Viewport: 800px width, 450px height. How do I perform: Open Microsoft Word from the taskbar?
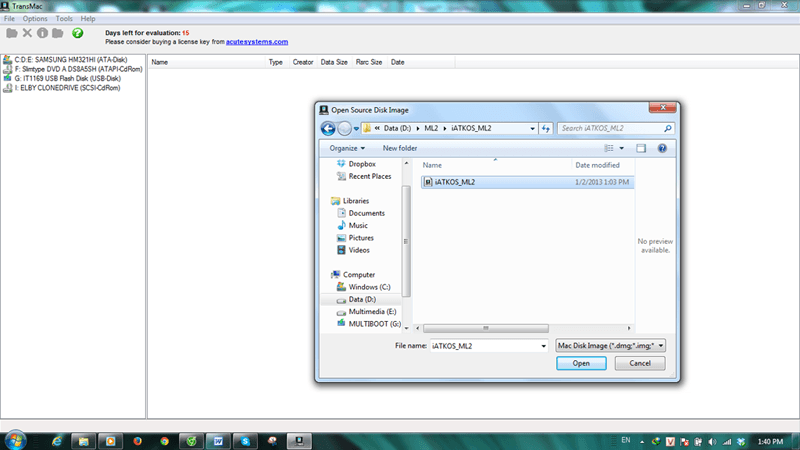218,441
